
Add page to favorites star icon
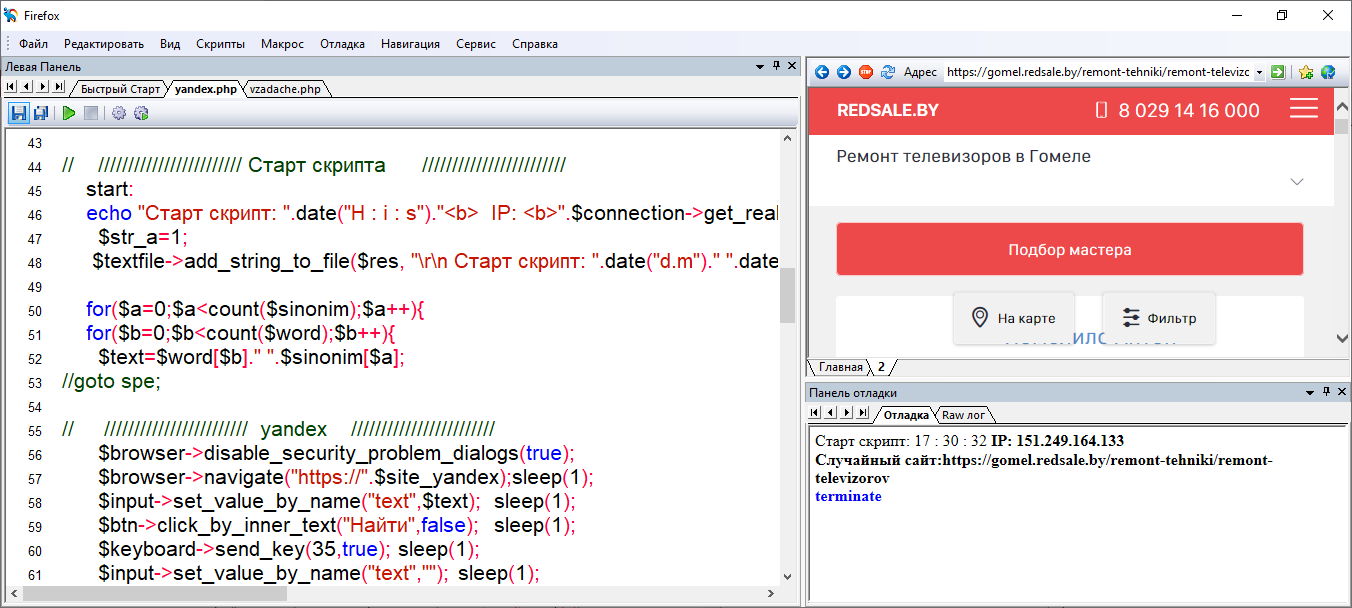coord(1306,72)
